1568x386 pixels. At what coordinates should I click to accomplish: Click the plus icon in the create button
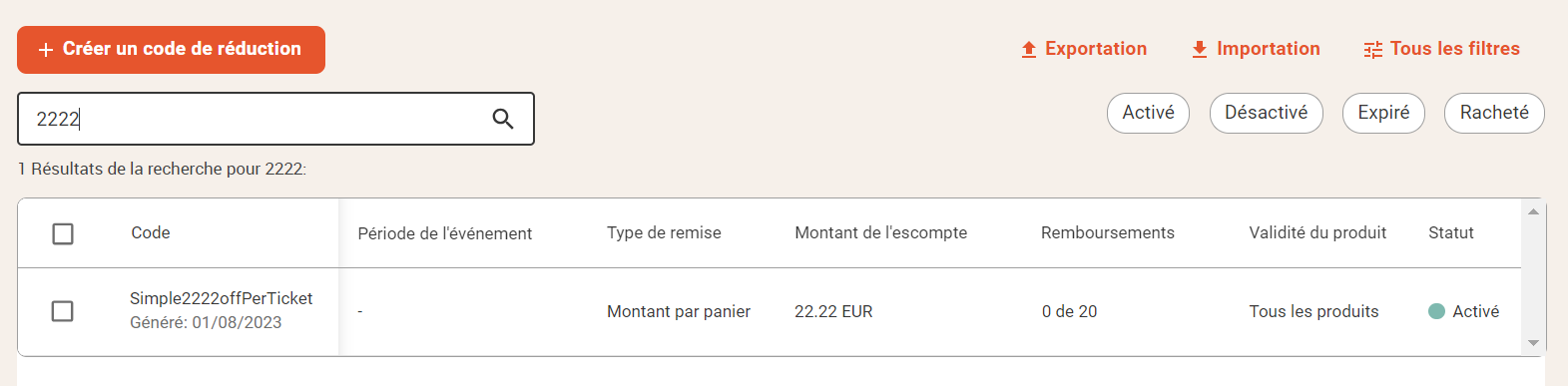(45, 50)
